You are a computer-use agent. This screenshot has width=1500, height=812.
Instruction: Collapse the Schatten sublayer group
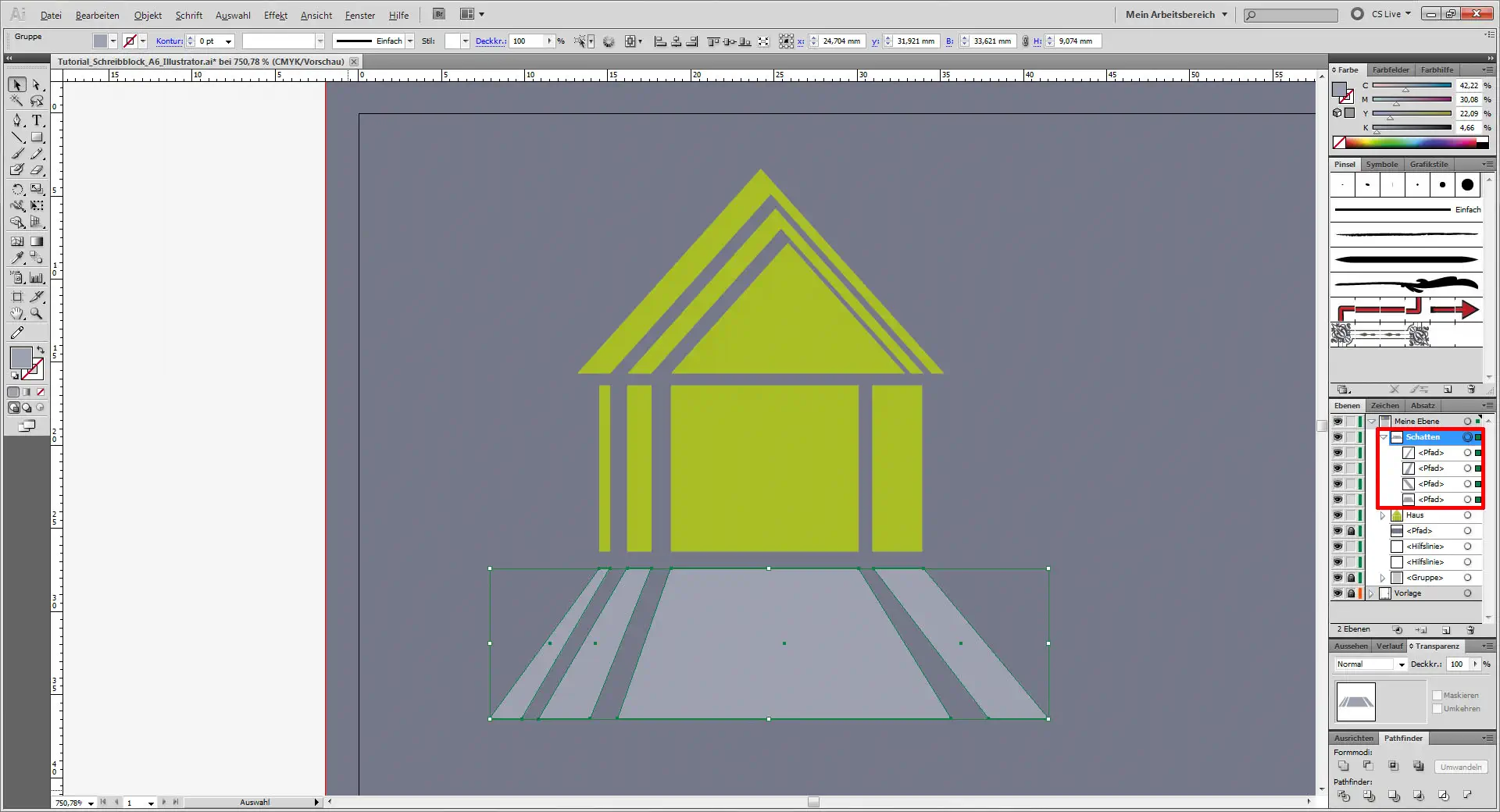pyautogui.click(x=1384, y=437)
